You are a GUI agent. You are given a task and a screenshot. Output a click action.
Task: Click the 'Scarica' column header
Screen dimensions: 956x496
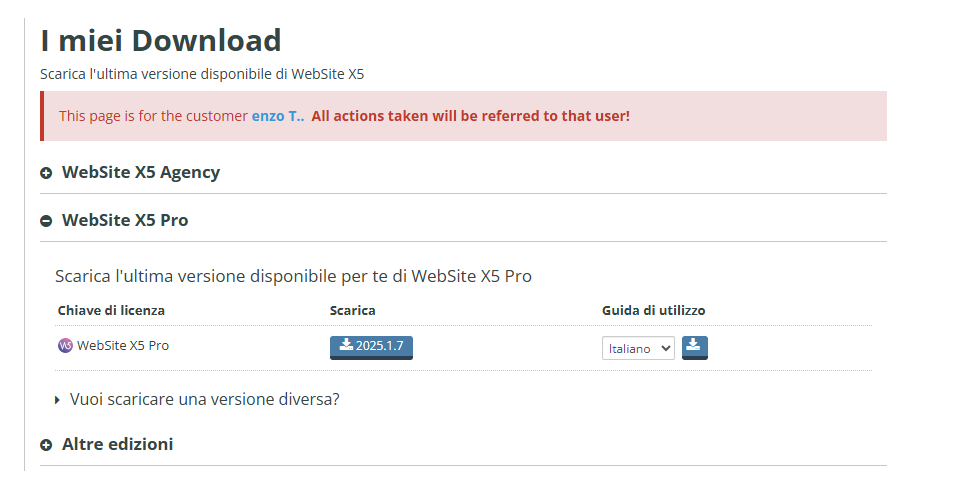352,310
